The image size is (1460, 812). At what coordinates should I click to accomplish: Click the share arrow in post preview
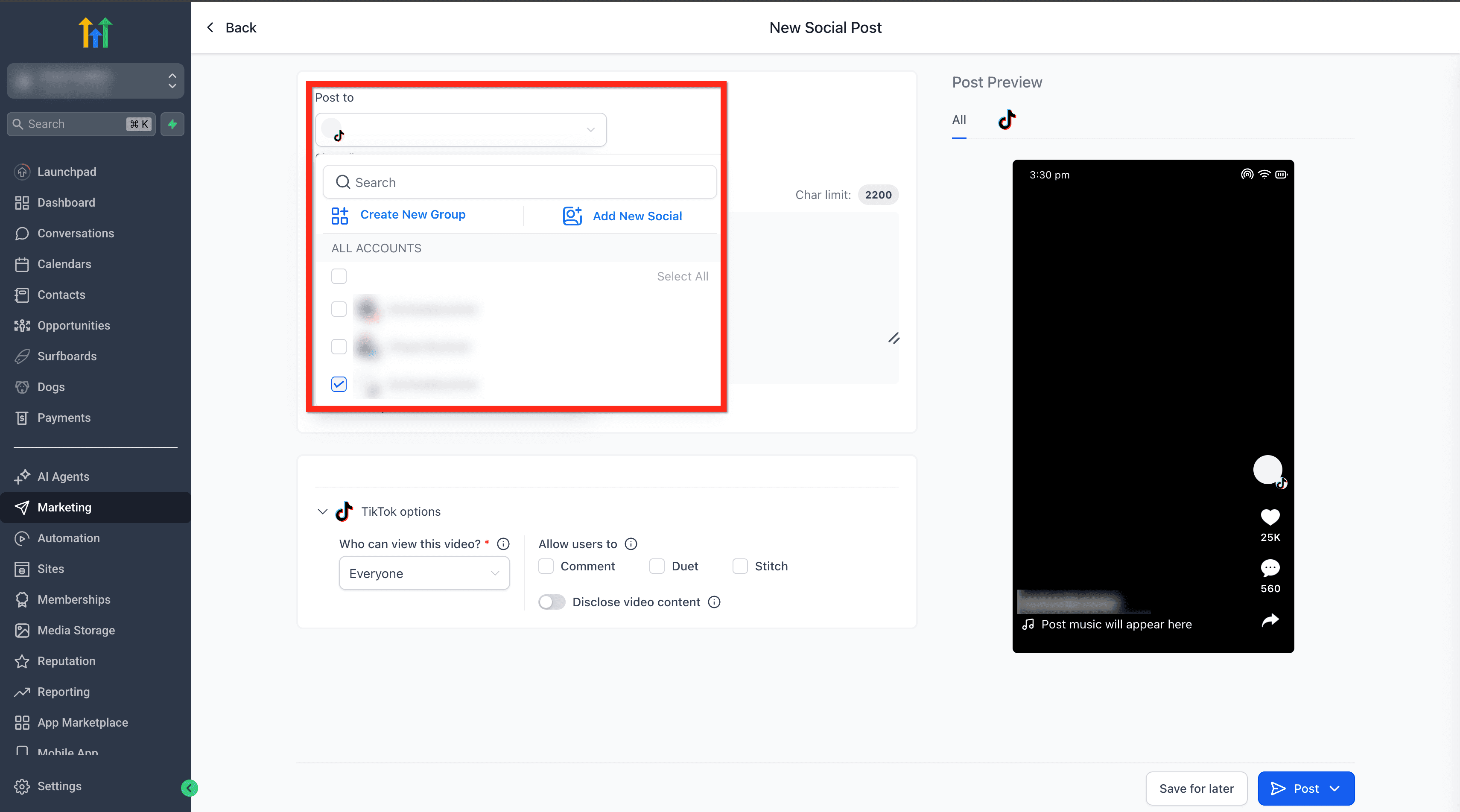tap(1270, 620)
